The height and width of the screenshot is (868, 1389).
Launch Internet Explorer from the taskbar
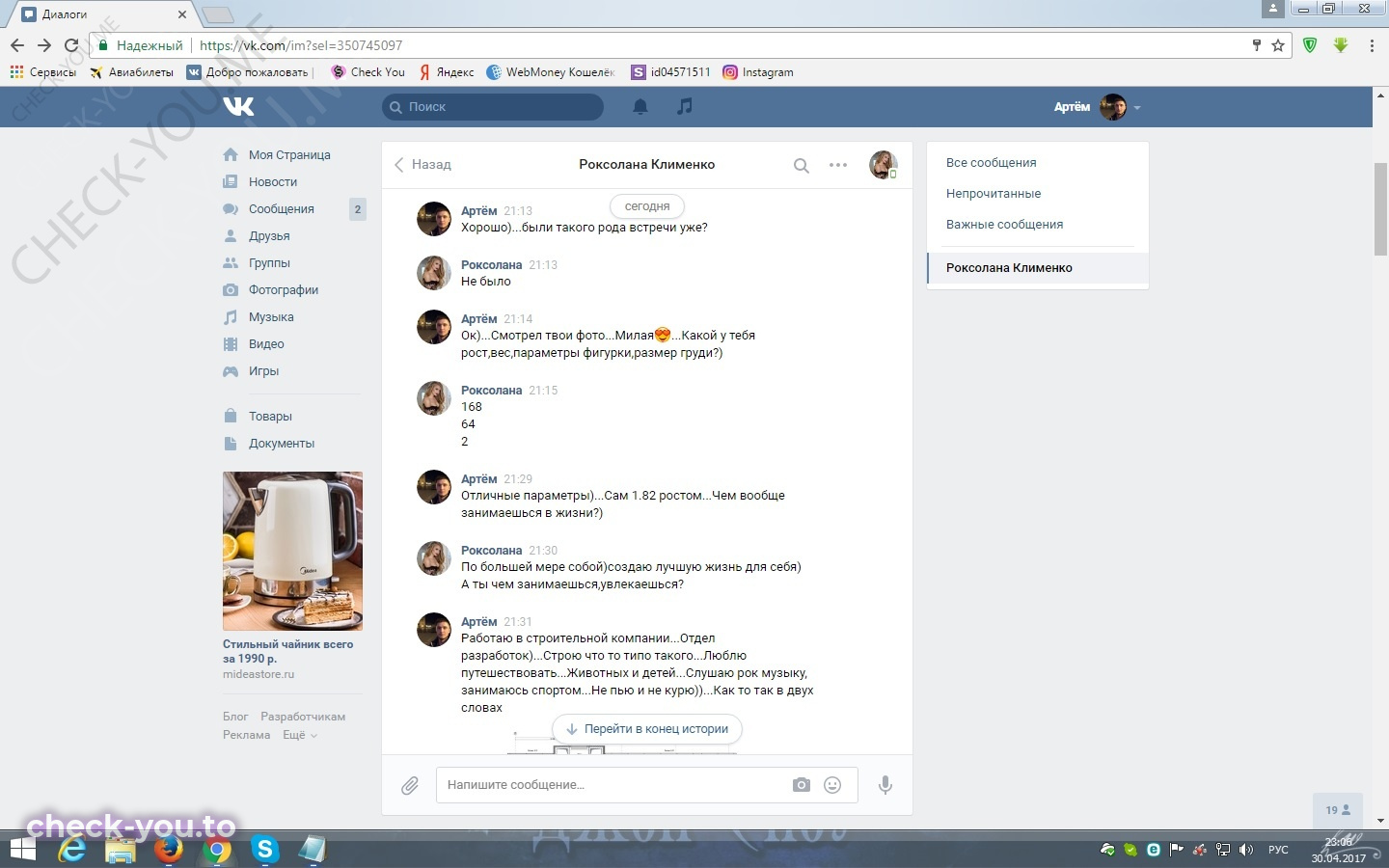(x=72, y=850)
